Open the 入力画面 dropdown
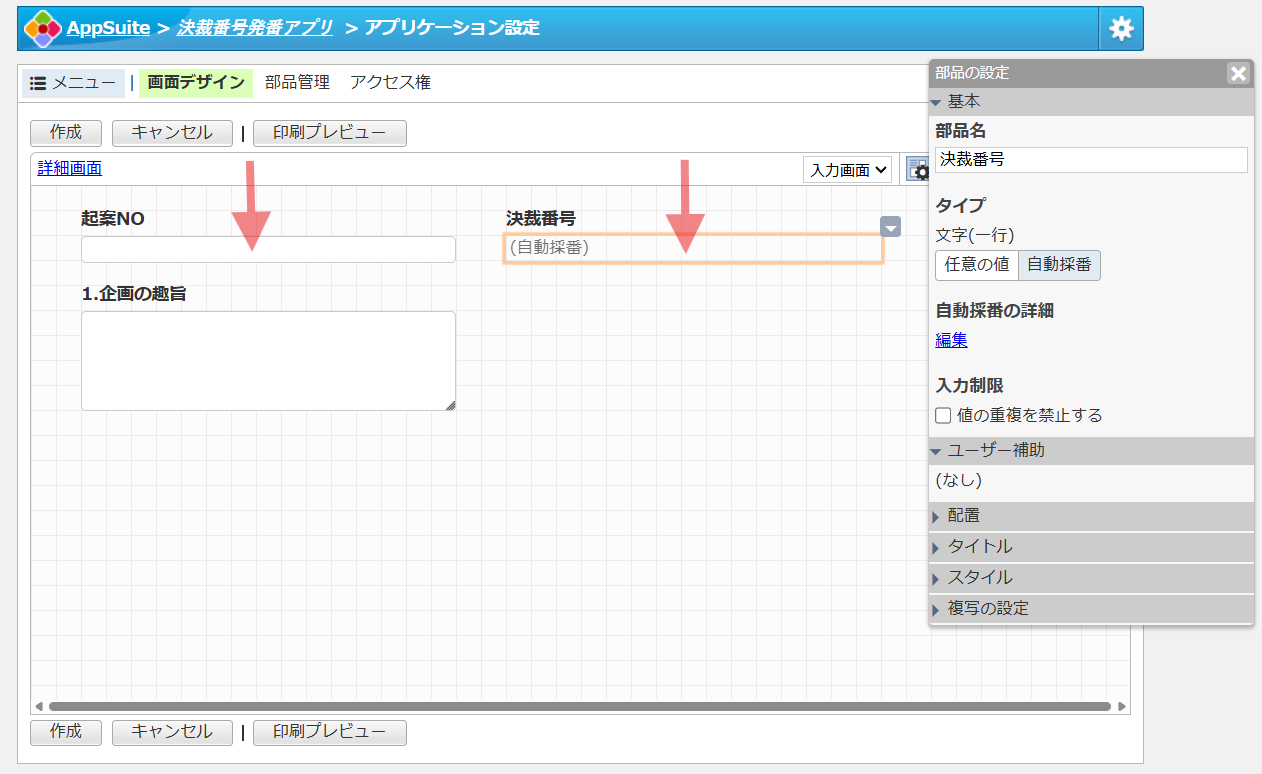The width and height of the screenshot is (1262, 774). 847,169
